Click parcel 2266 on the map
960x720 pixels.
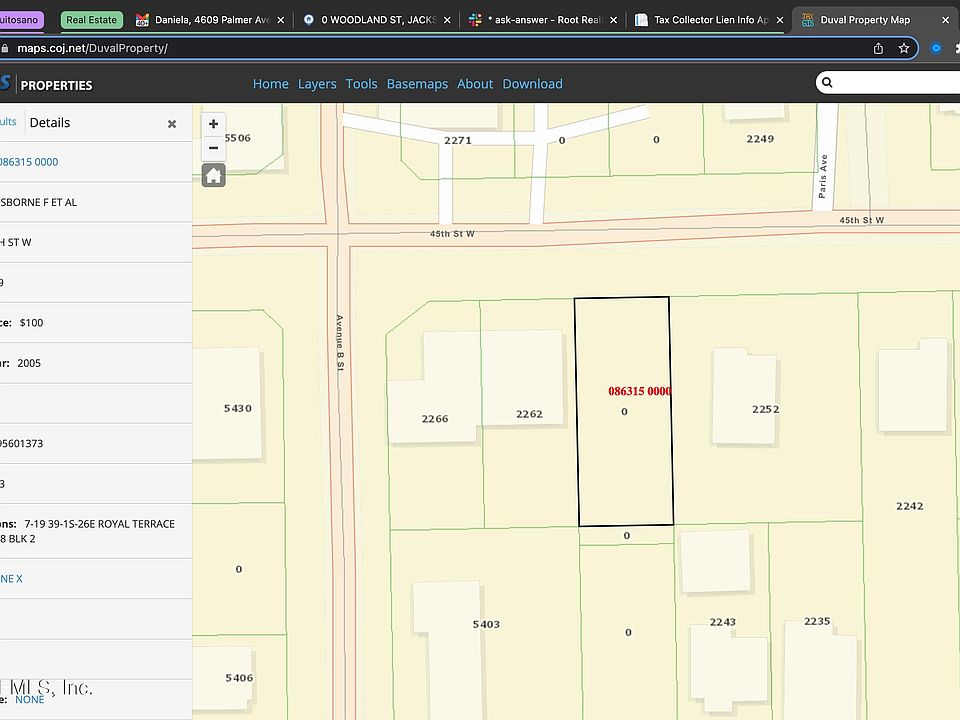click(435, 419)
